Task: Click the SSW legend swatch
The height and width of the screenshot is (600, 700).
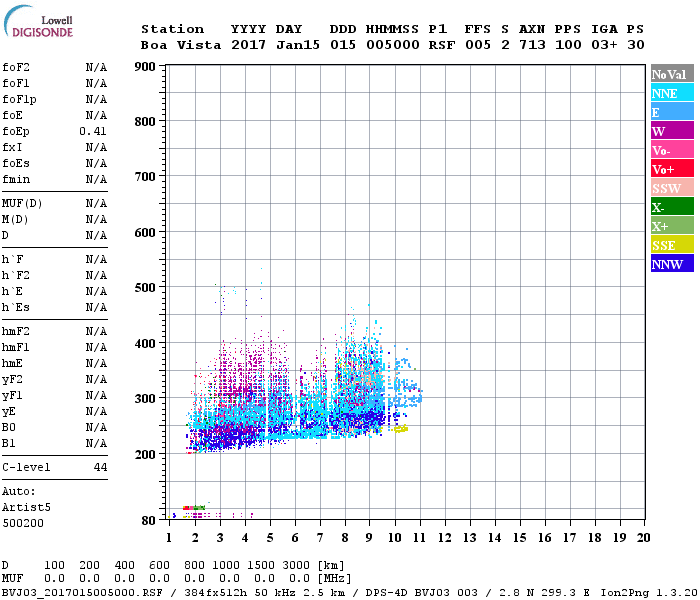Action: pyautogui.click(x=672, y=188)
